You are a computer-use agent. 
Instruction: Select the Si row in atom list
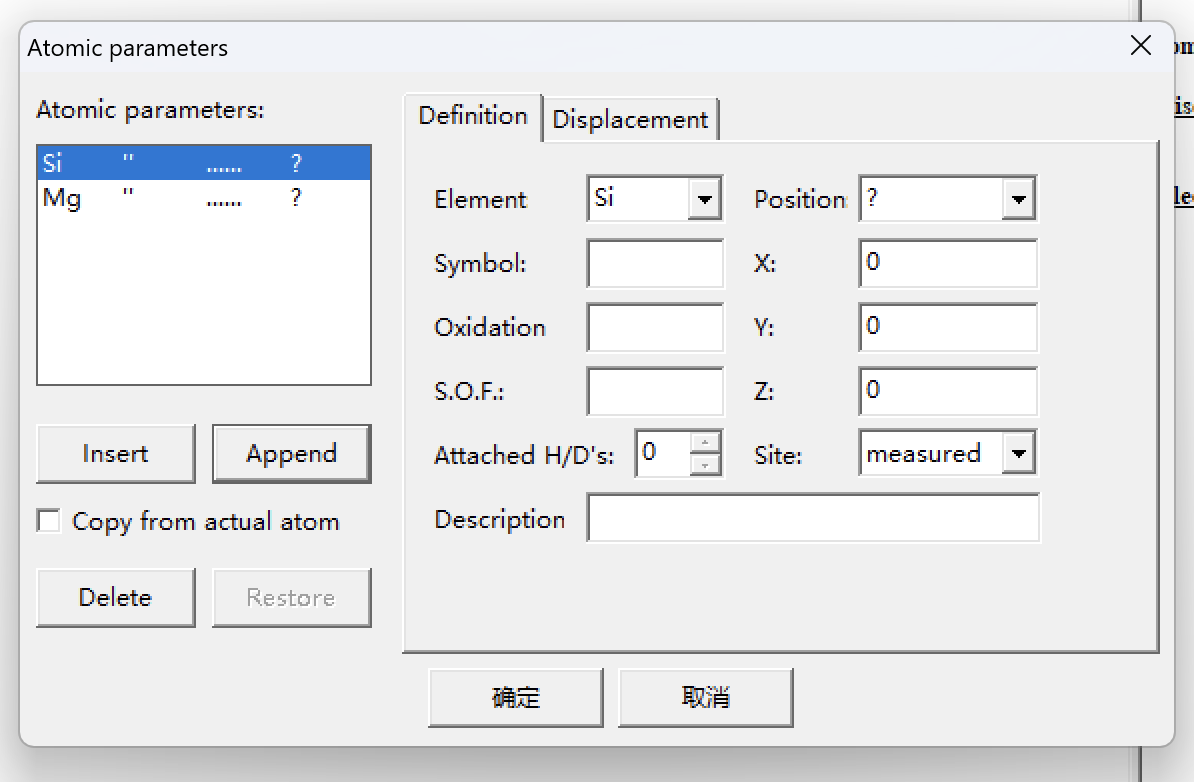tap(203, 163)
